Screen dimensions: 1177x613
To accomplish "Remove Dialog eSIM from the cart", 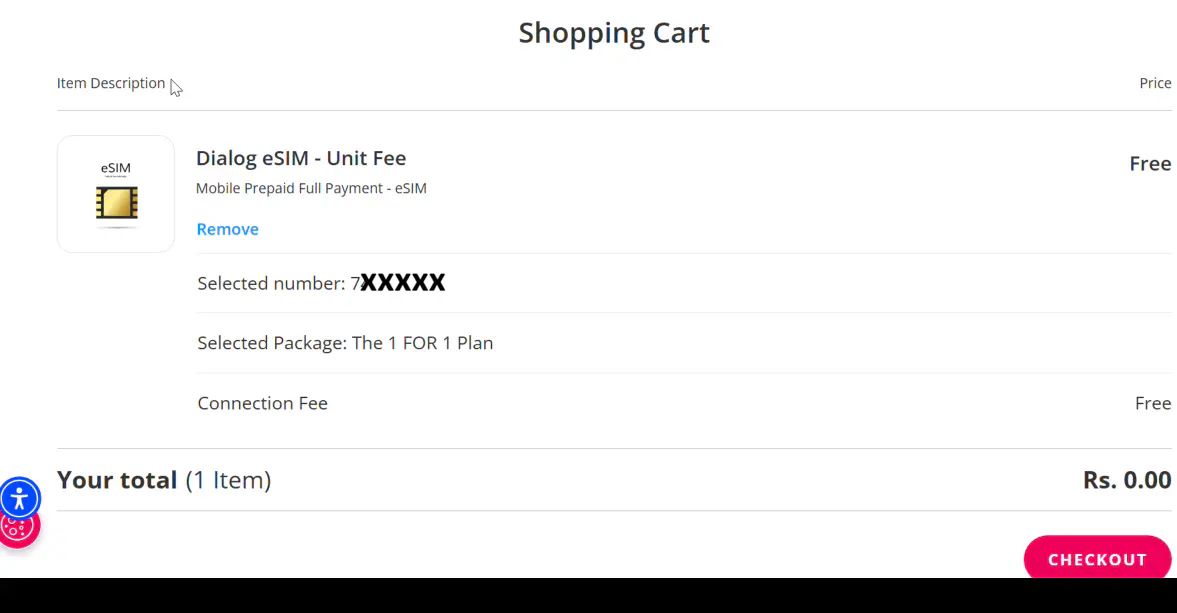I will pos(227,229).
